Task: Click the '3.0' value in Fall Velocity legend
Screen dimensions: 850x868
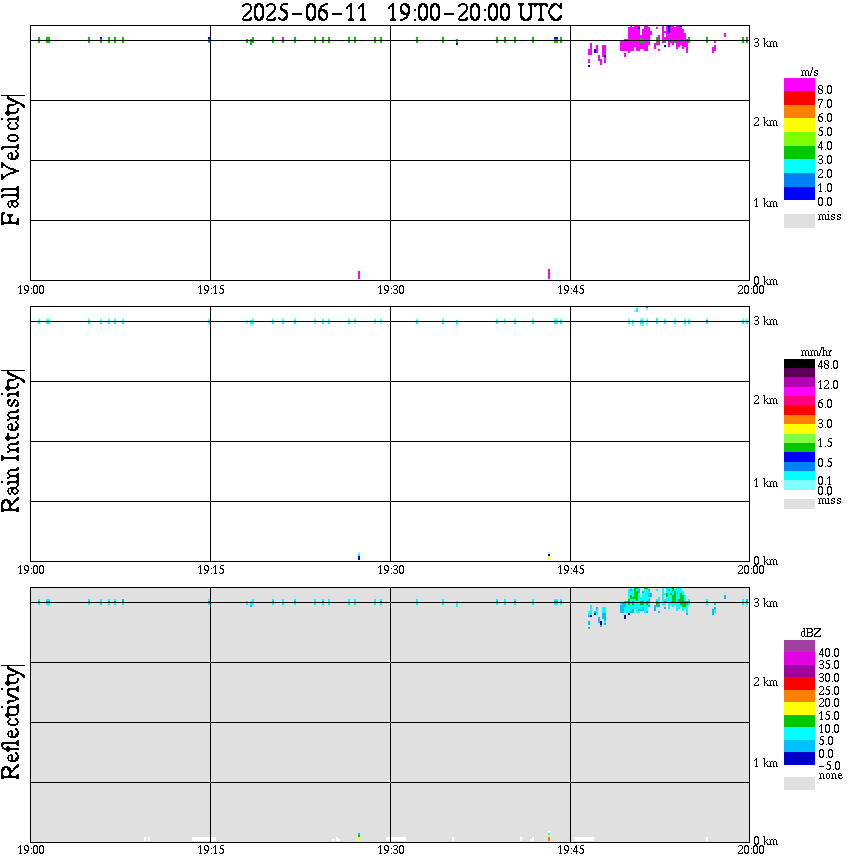Action: [825, 160]
